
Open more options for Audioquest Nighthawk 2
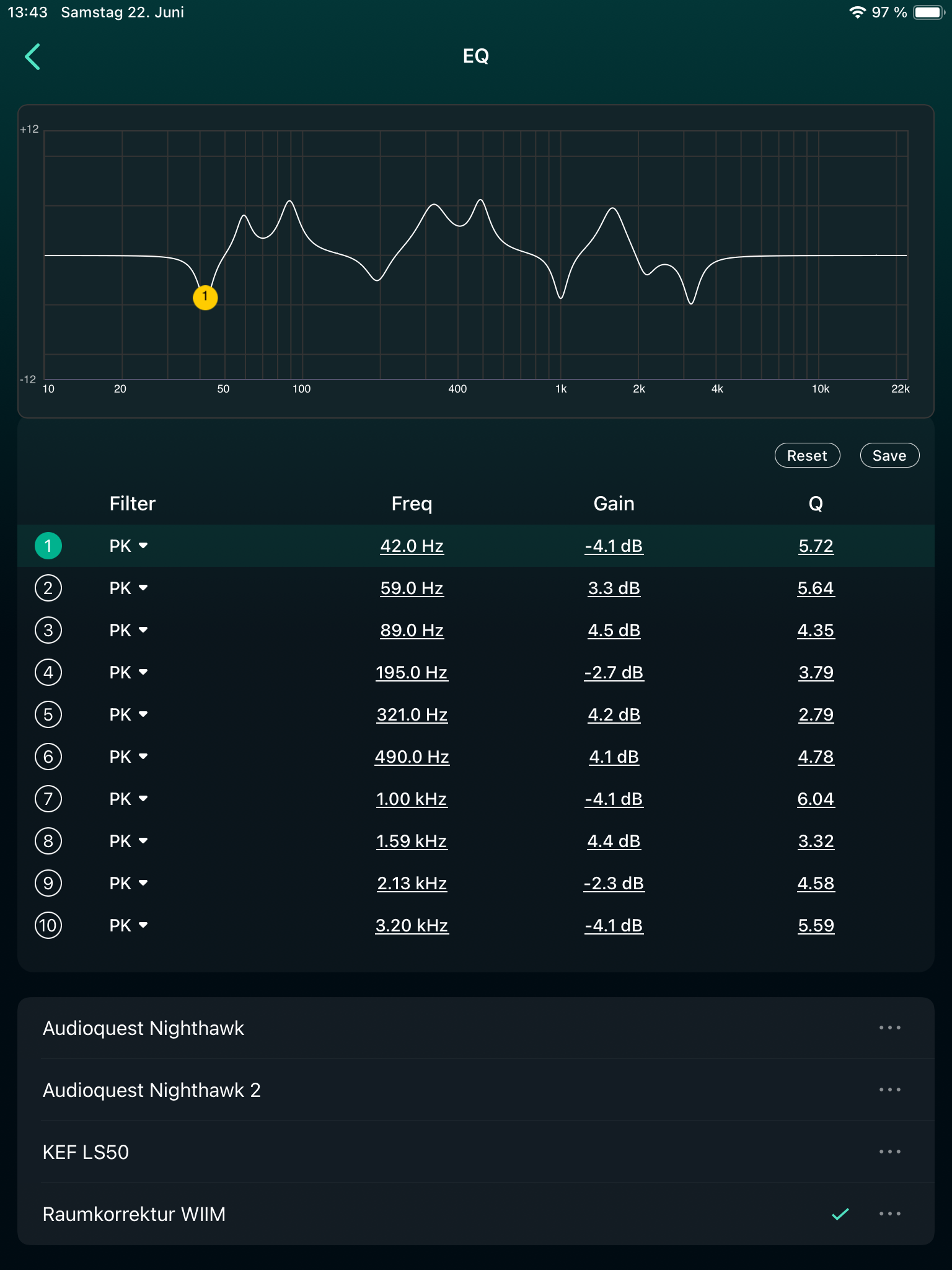tap(889, 1090)
